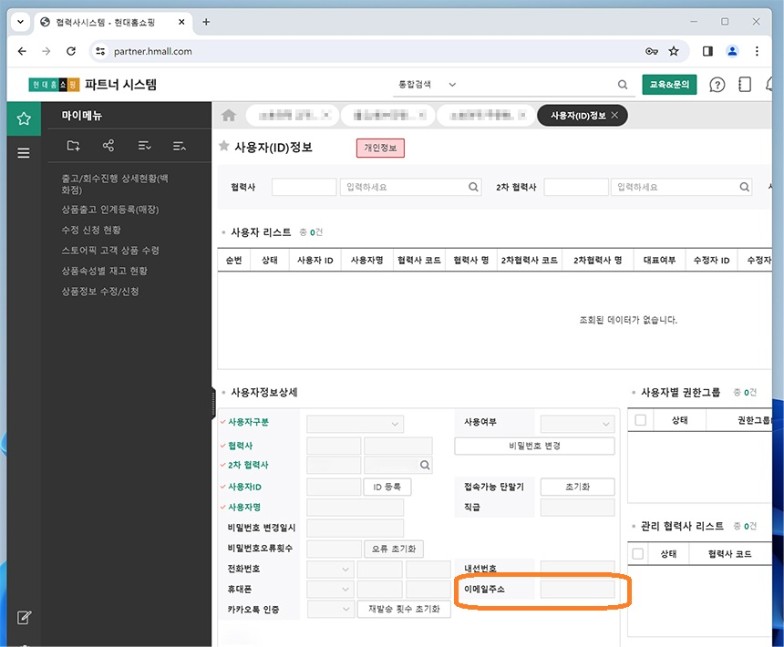This screenshot has width=784, height=647.
Task: Click the expand all list icon under 마이메뉴
Action: pyautogui.click(x=144, y=146)
